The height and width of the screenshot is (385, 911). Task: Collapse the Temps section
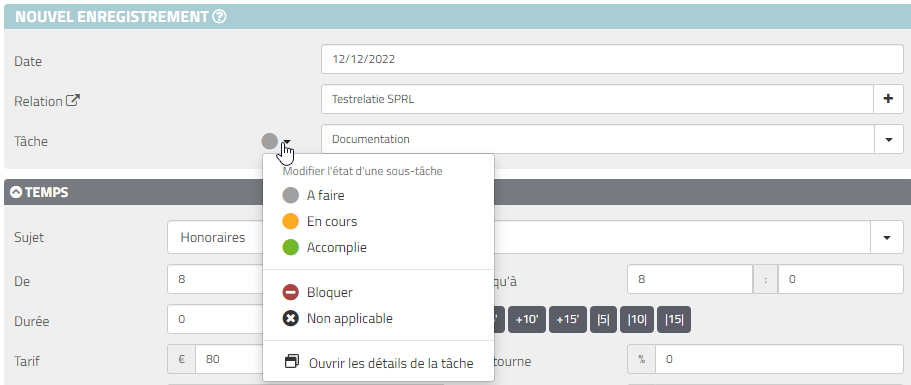click(x=16, y=192)
